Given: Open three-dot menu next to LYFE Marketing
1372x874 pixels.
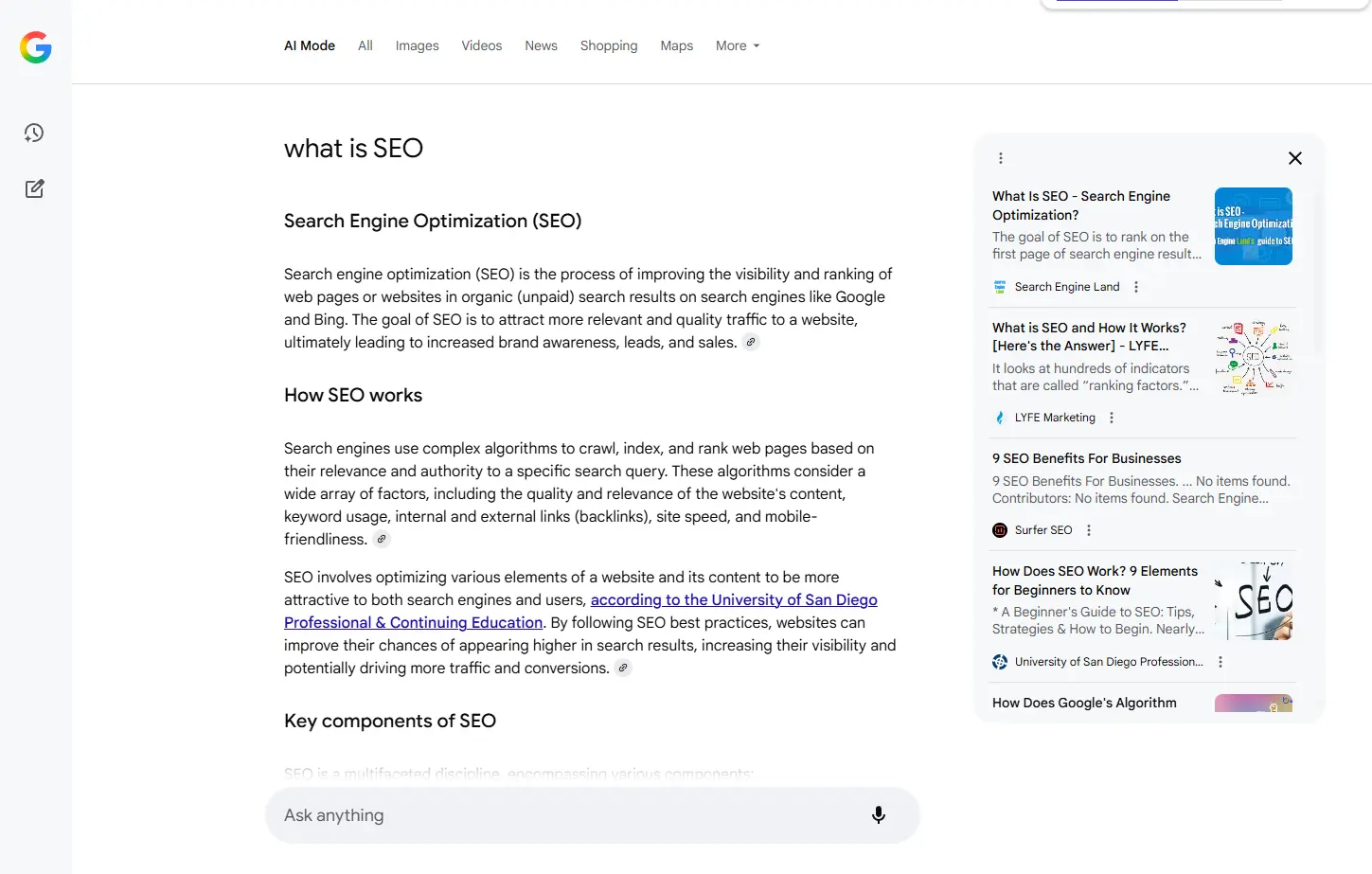Looking at the screenshot, I should point(1112,418).
